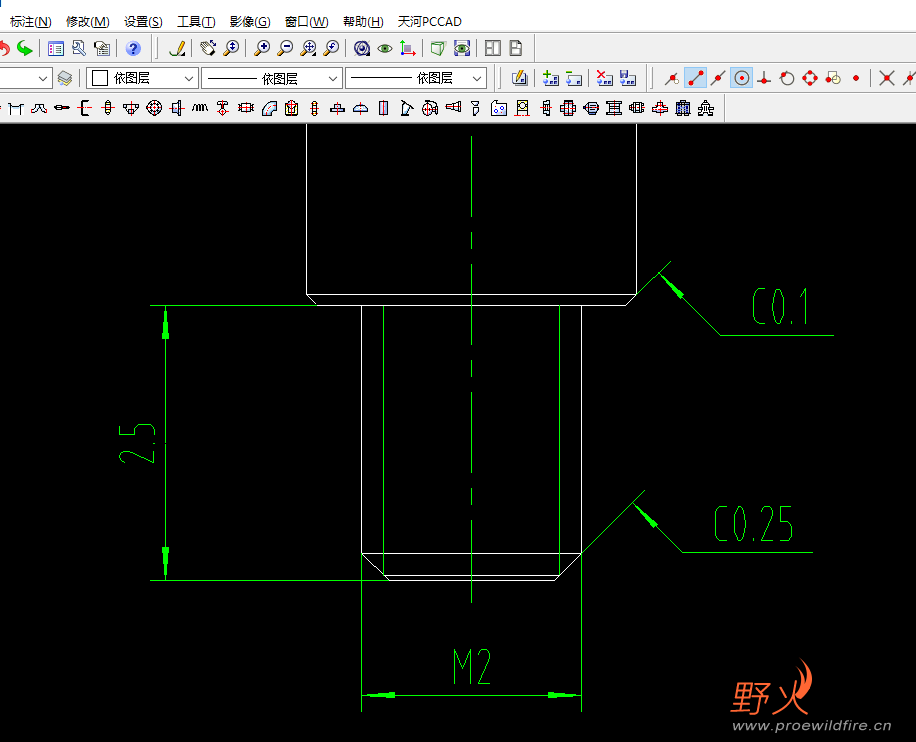916x742 pixels.
Task: Click the blue help question mark icon
Action: (x=133, y=48)
